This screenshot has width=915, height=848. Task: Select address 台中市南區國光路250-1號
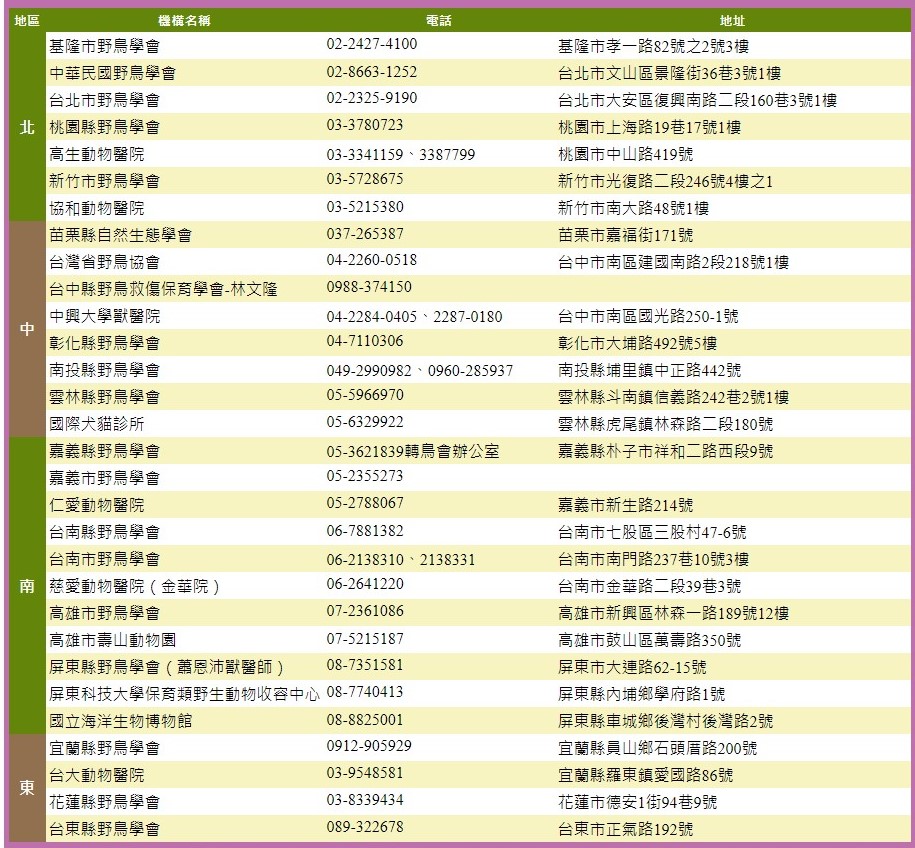tap(648, 316)
